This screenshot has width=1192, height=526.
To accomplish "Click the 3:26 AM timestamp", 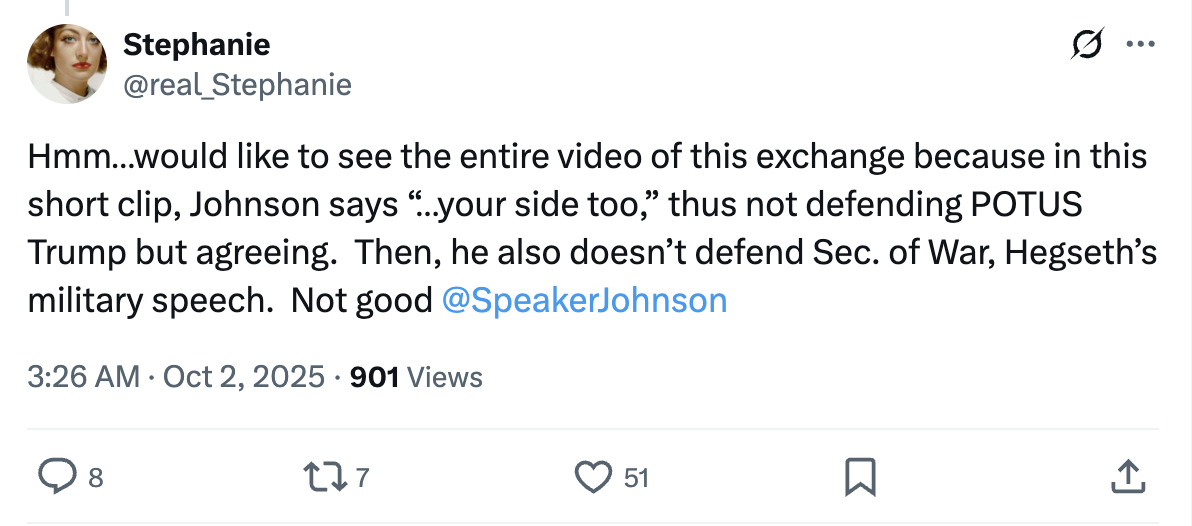I will tap(84, 377).
